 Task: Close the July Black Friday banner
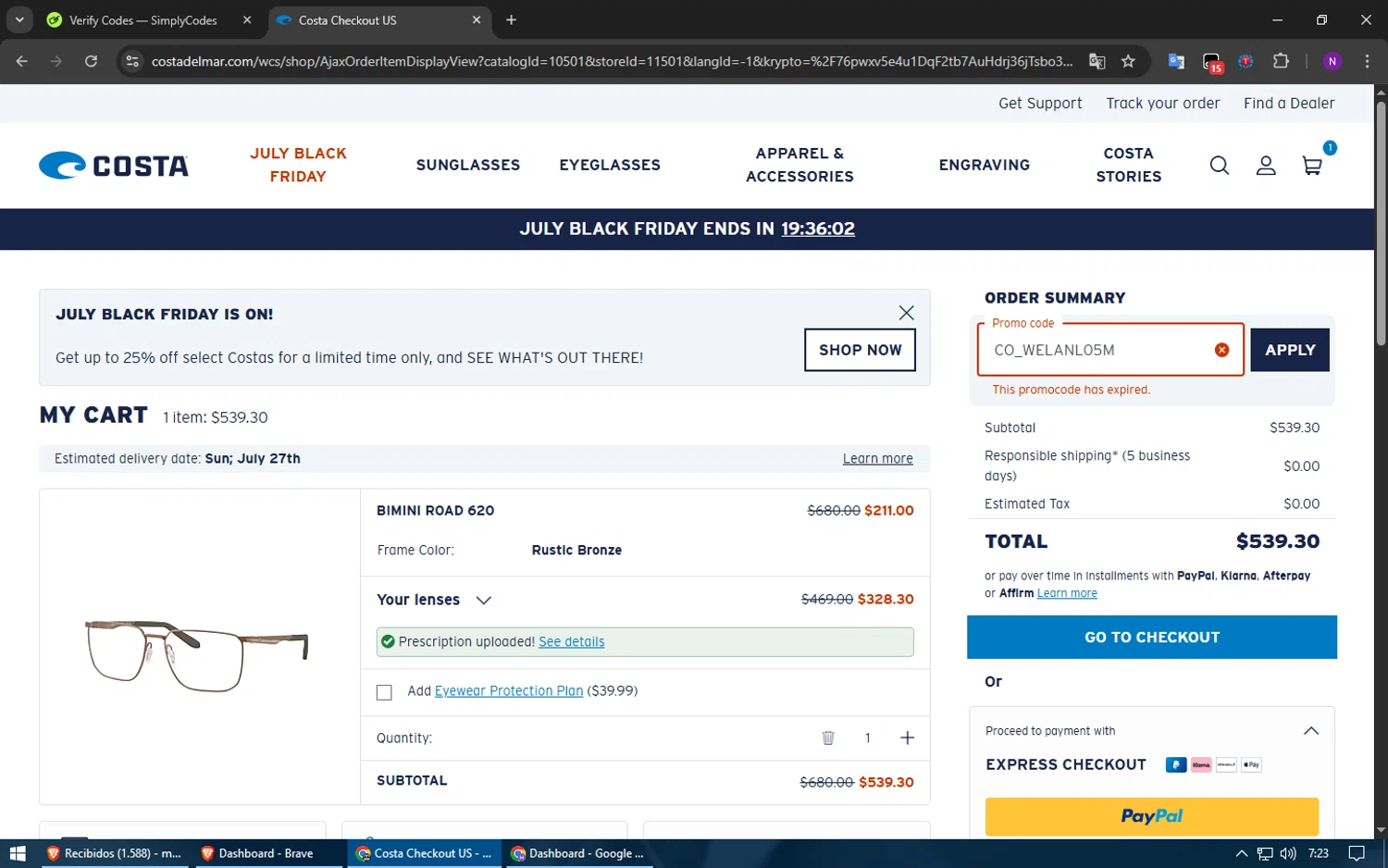(906, 313)
